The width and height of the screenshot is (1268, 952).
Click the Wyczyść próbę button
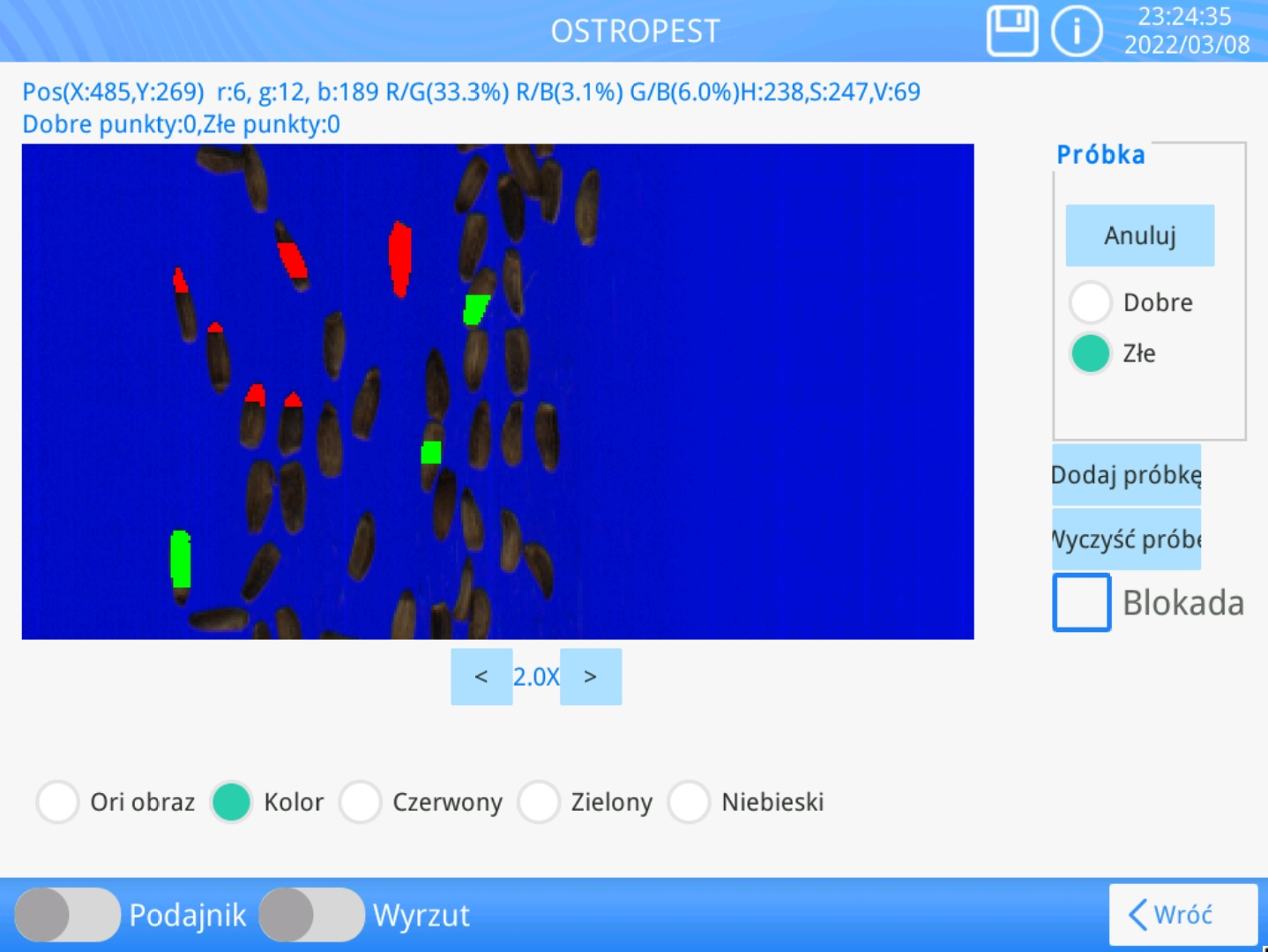point(1126,539)
